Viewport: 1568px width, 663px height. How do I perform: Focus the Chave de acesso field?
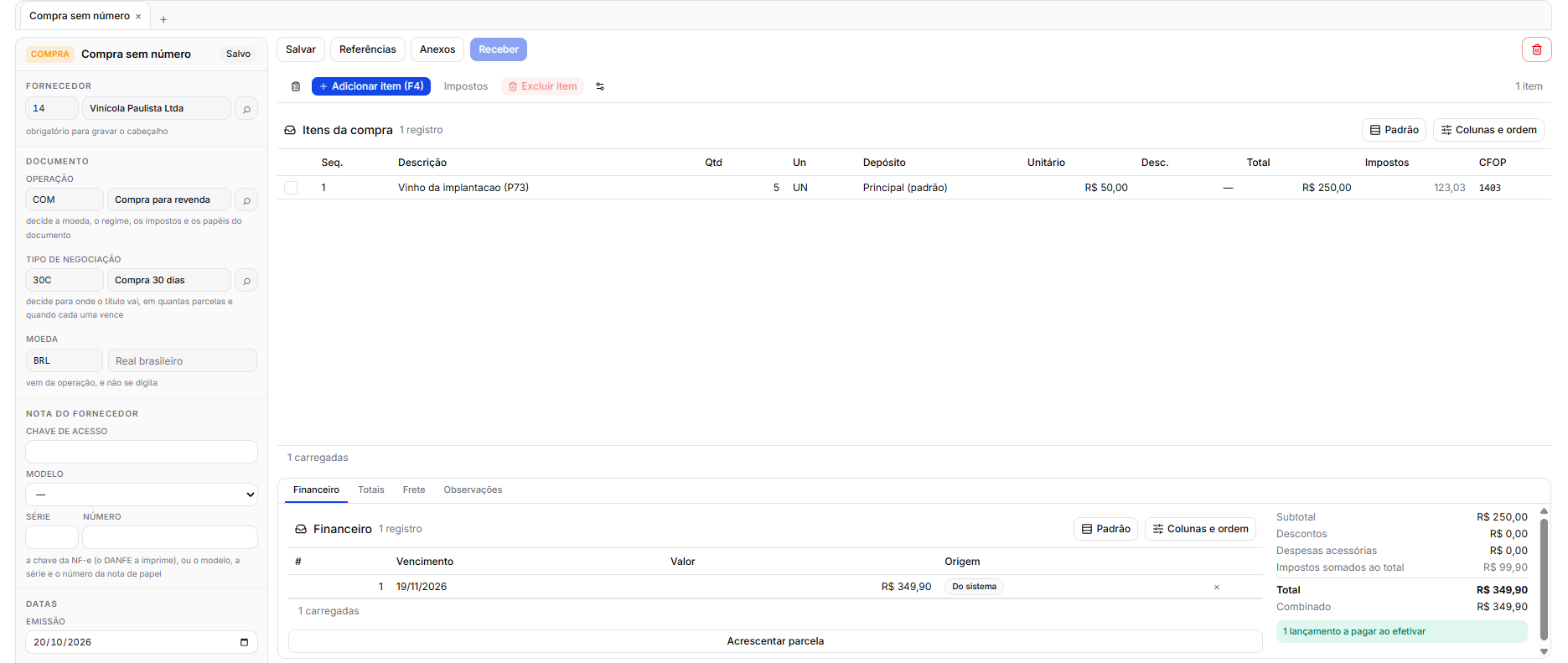tap(142, 452)
